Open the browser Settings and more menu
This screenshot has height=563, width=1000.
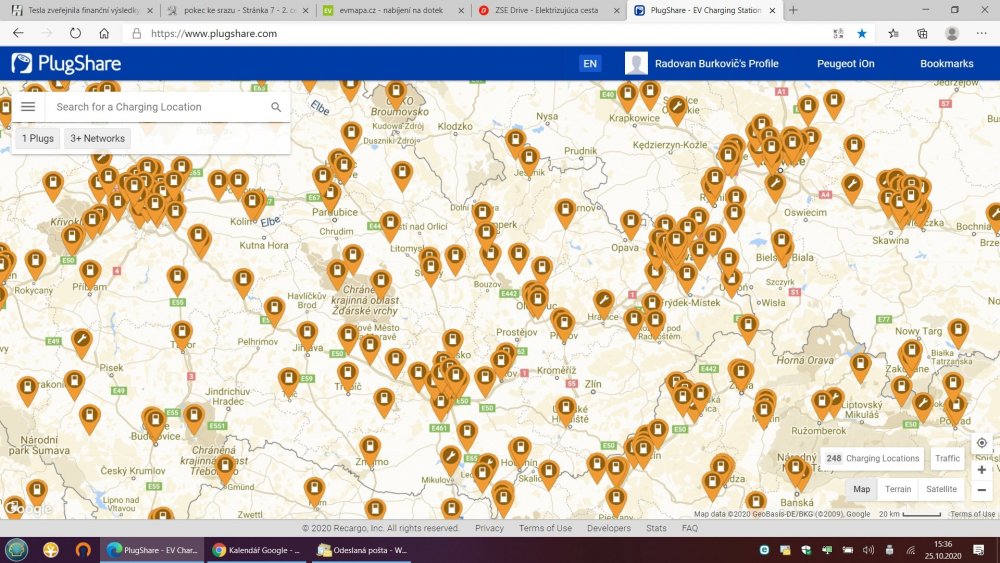(982, 33)
